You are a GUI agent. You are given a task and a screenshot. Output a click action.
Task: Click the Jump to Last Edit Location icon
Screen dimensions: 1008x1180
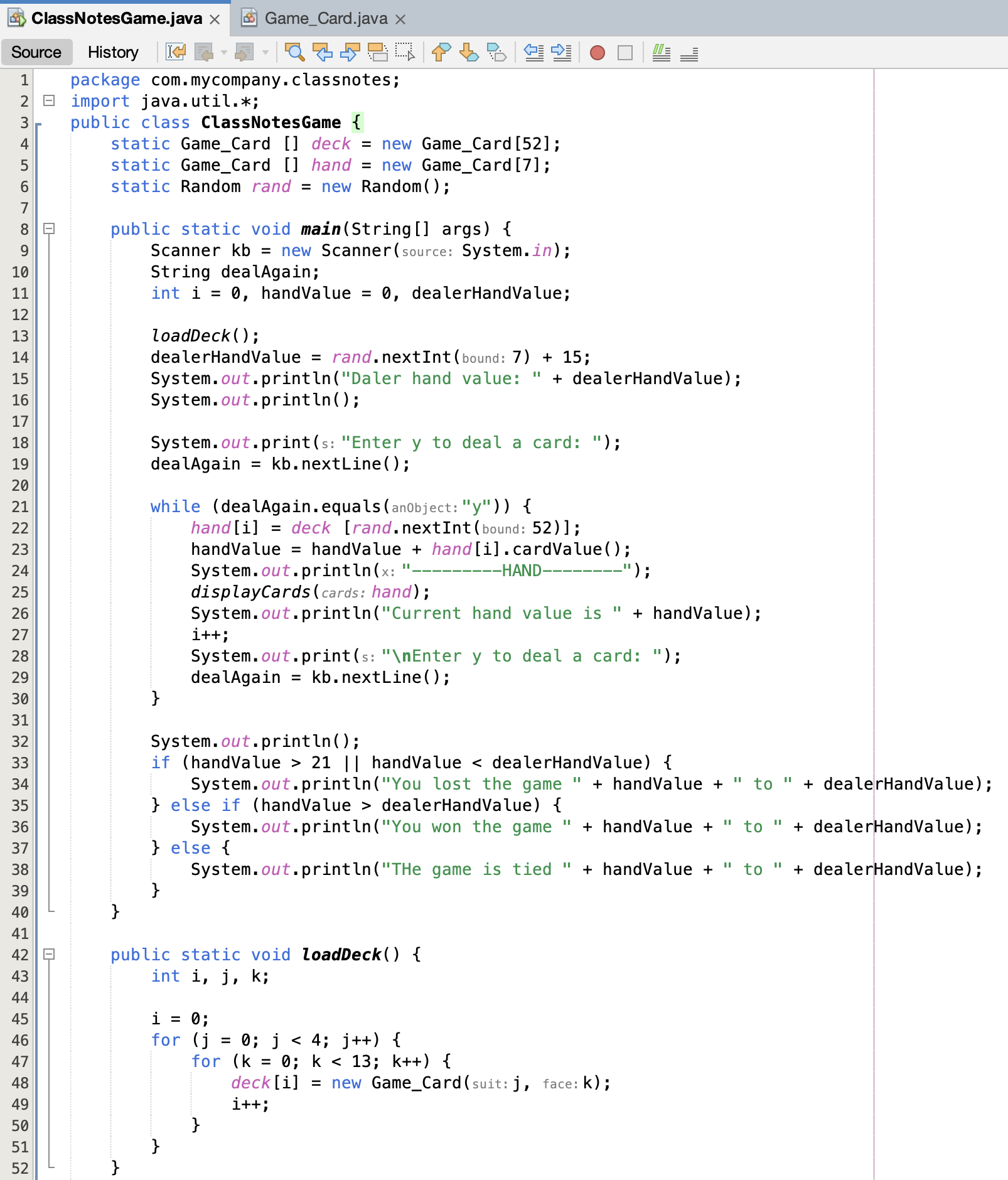(176, 53)
